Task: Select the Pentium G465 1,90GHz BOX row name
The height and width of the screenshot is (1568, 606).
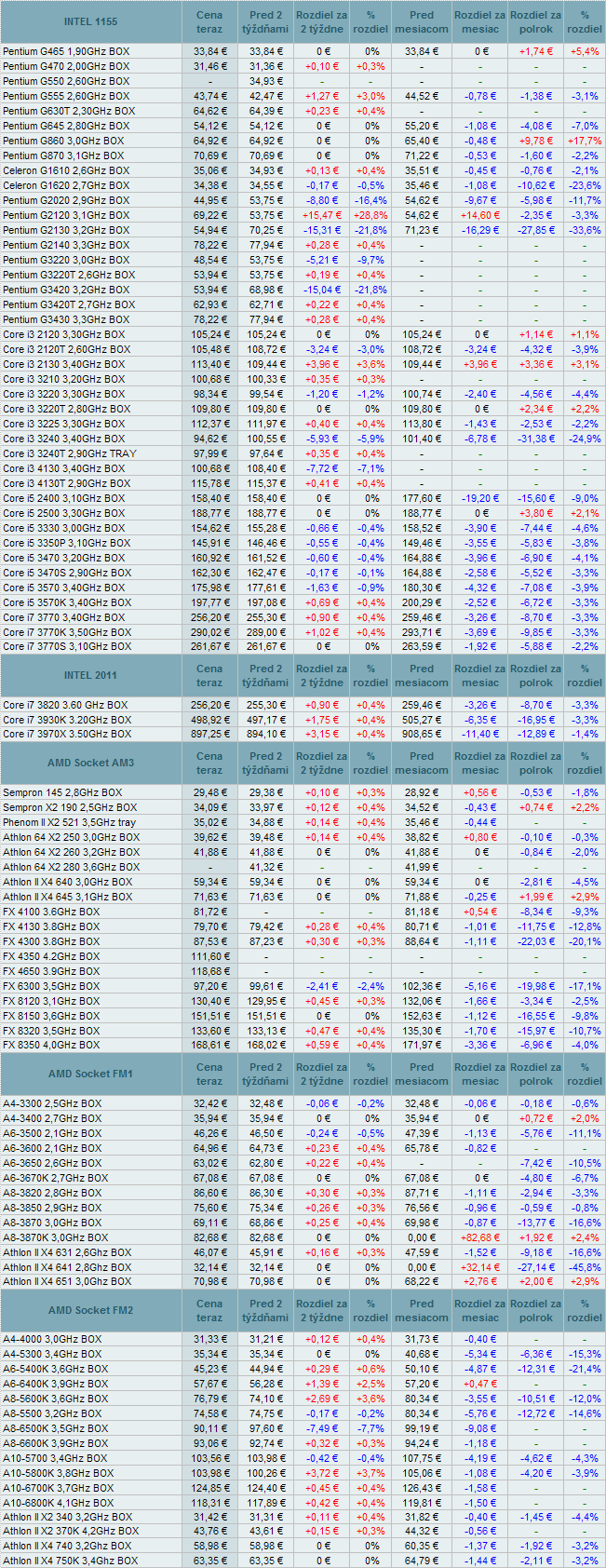Action: click(x=67, y=51)
